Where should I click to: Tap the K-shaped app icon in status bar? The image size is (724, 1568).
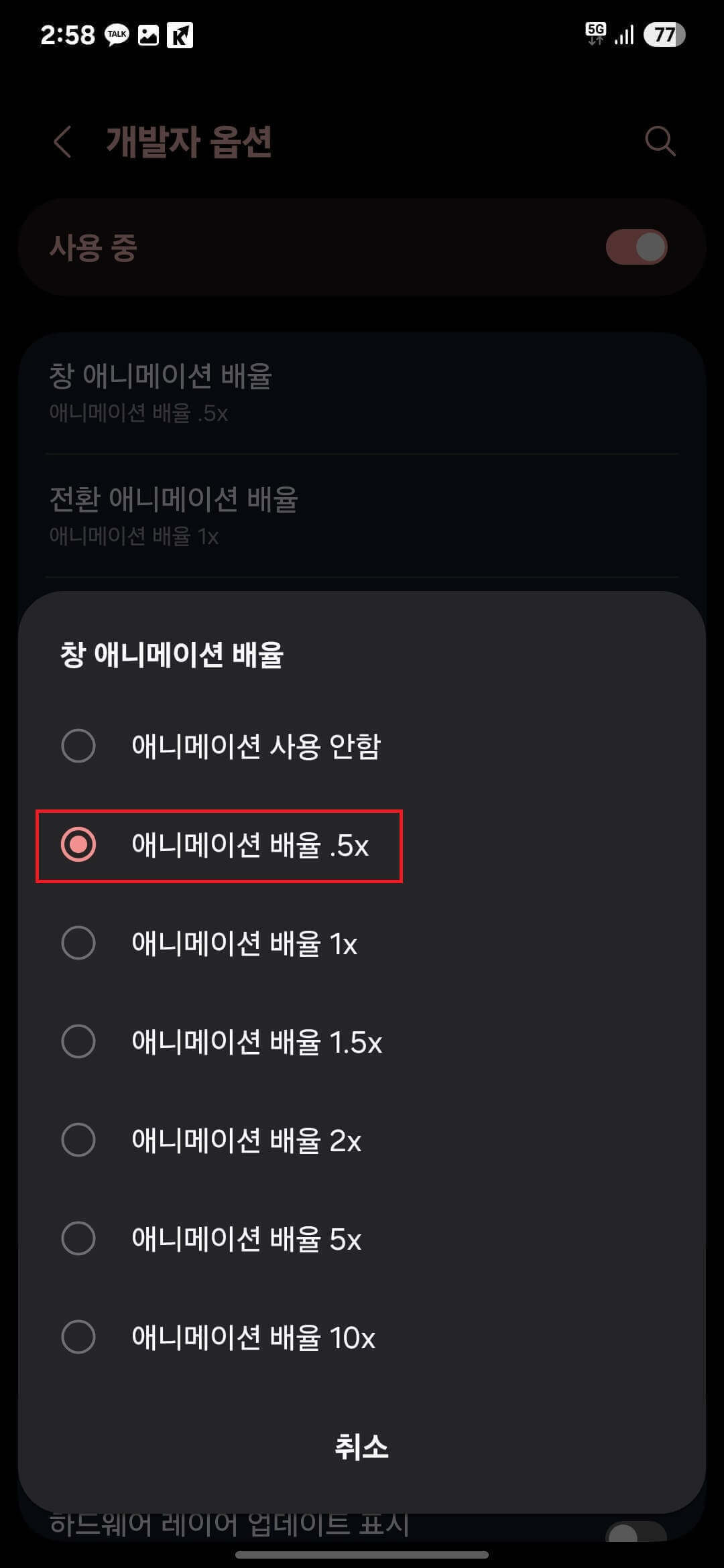[x=180, y=35]
